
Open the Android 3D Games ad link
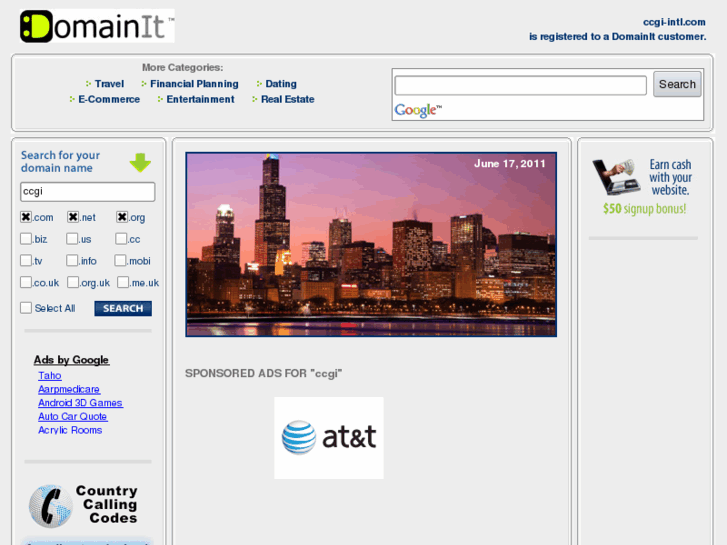80,403
